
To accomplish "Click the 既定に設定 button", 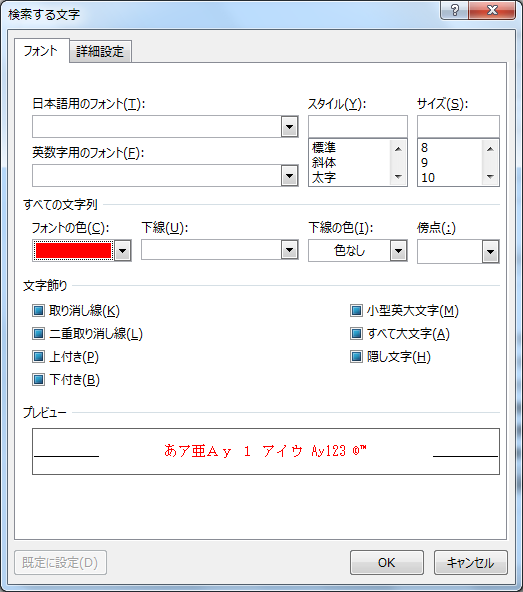I will (x=60, y=563).
